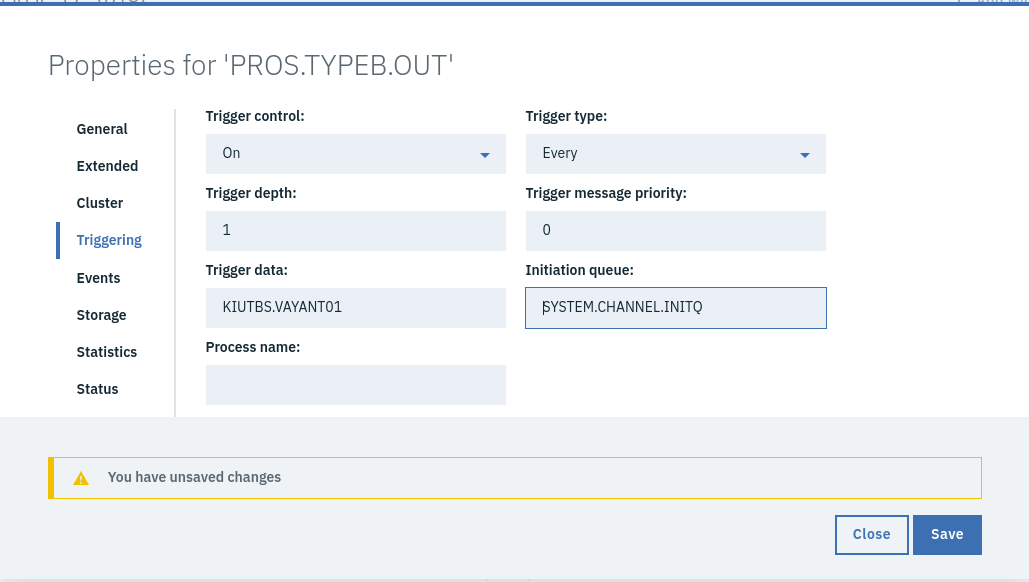Select the Cluster tab
Screen dimensions: 1029x582
pos(100,203)
